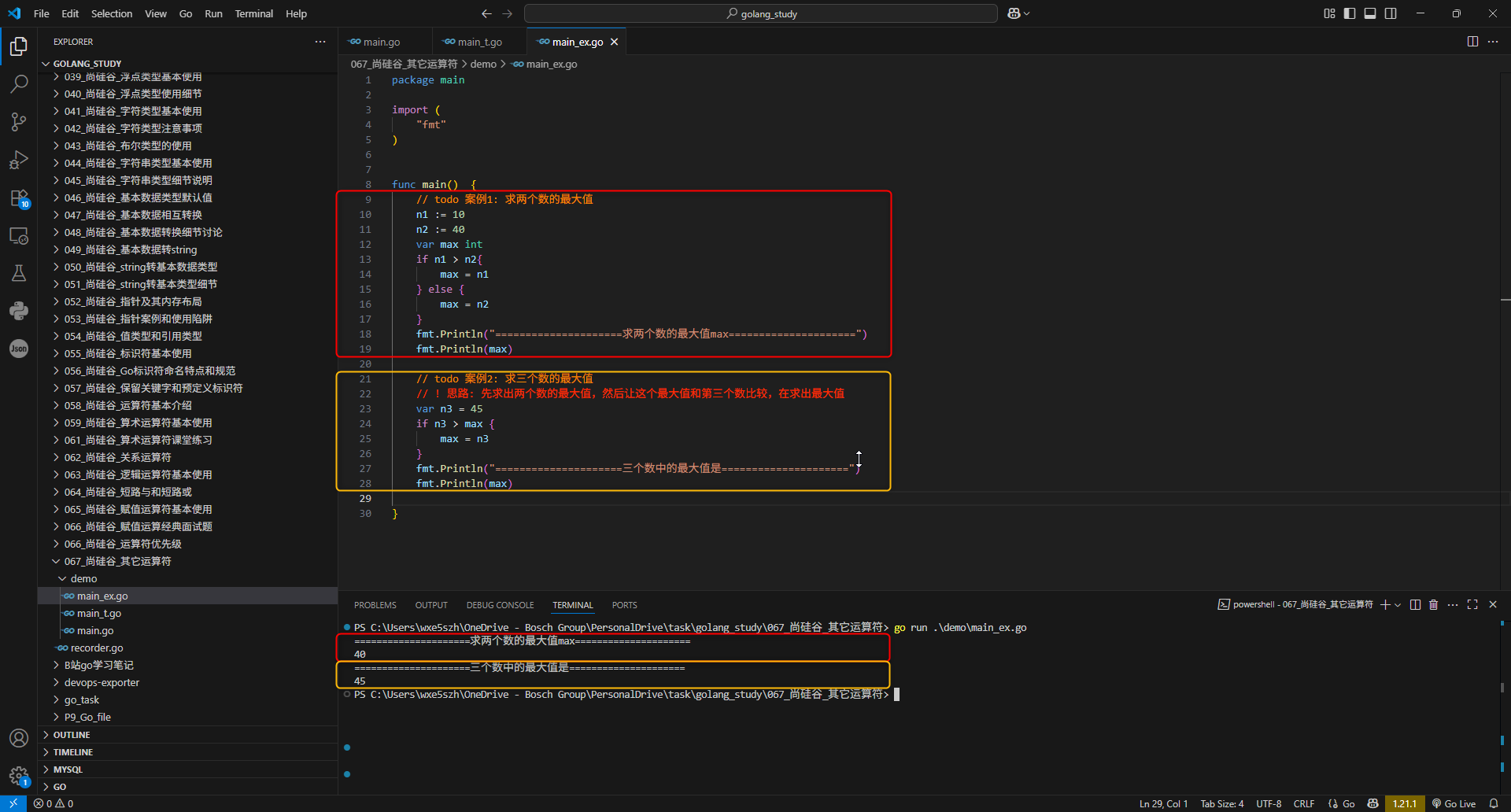Change Tab Size: 4 indentation setting
Screen dimensions: 1511x812
1222,803
